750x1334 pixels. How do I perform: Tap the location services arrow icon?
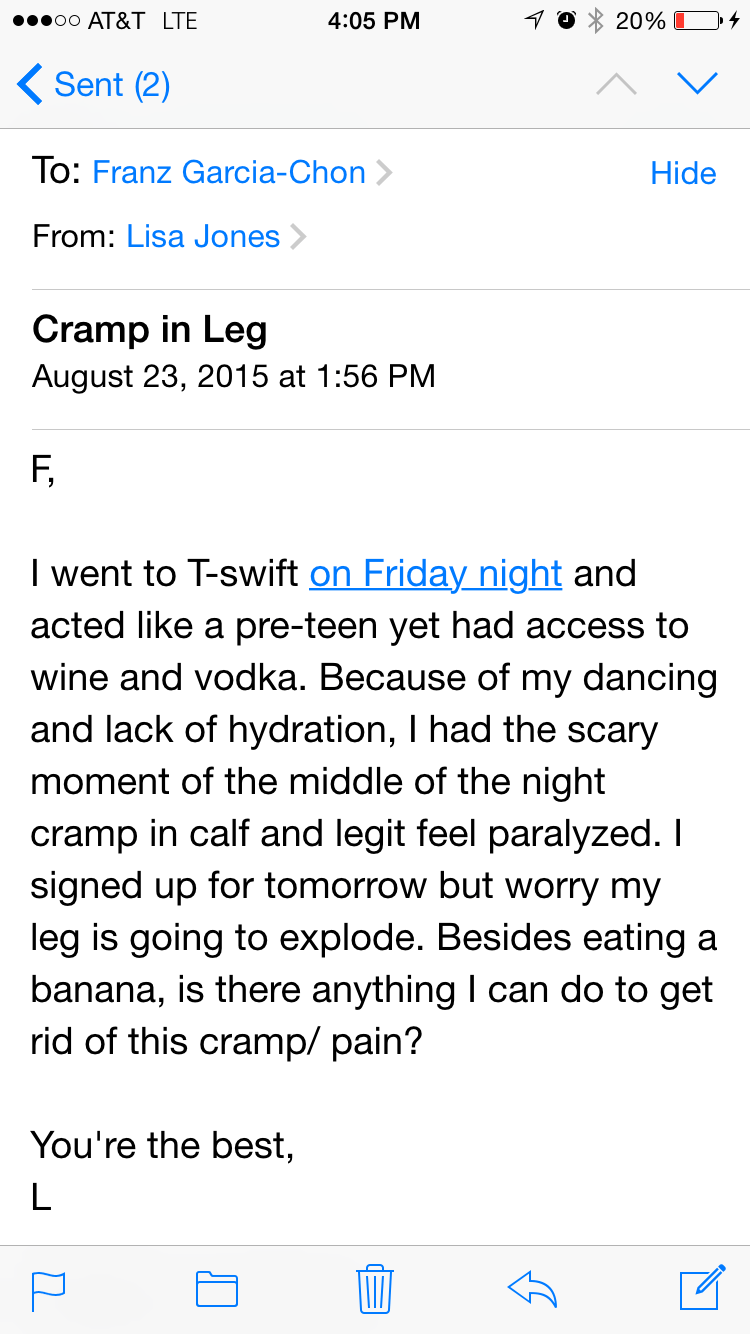coord(534,21)
